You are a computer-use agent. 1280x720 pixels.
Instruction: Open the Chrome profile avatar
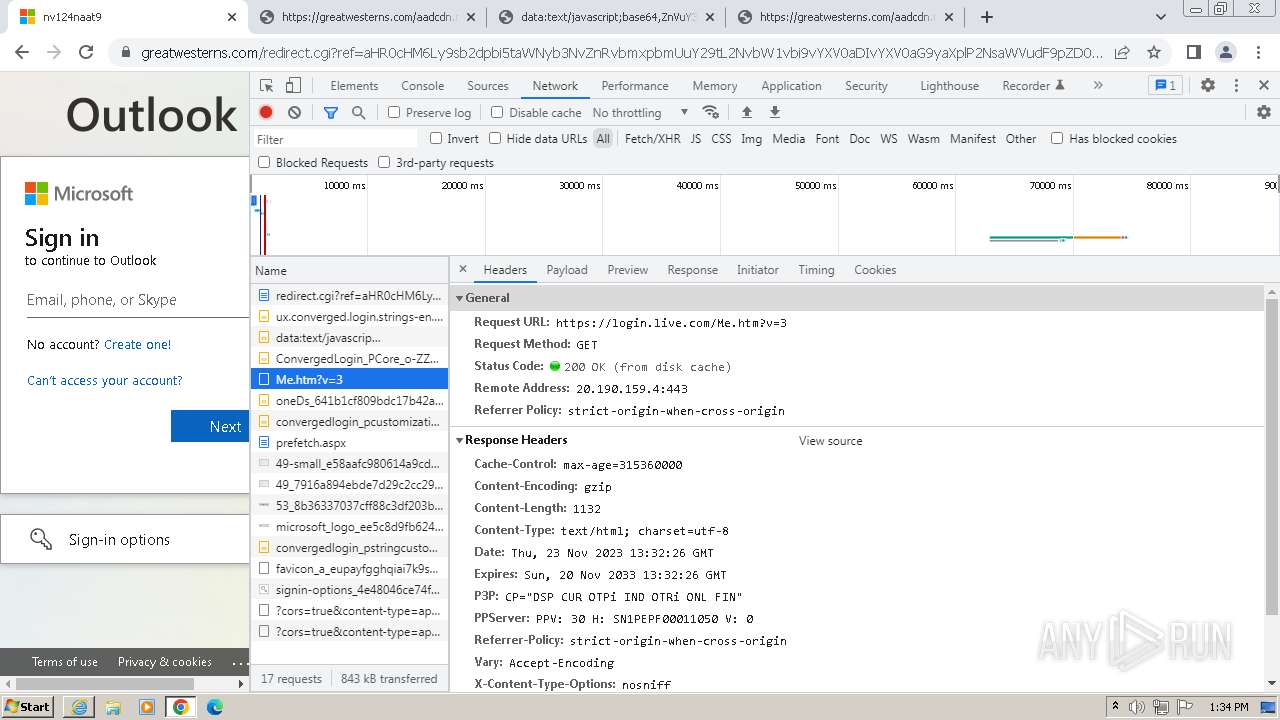pyautogui.click(x=1226, y=53)
